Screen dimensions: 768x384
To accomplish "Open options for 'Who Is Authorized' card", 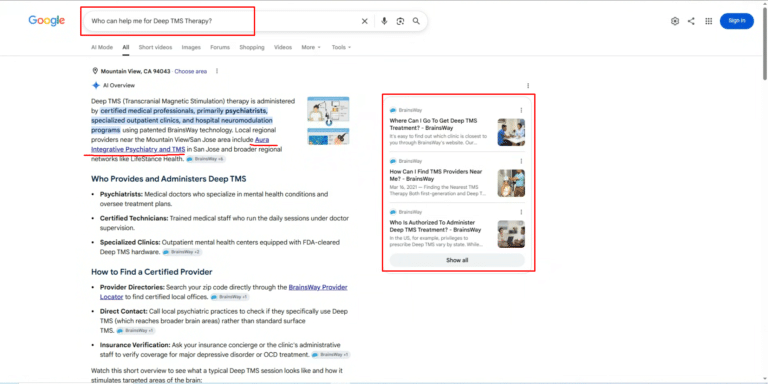I will [x=521, y=212].
